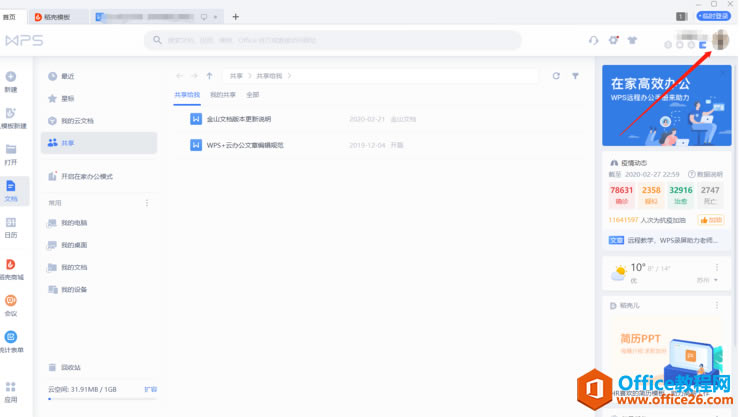Click the 加油 thumbs-up button
Screen dimensions: 740x417
point(711,220)
